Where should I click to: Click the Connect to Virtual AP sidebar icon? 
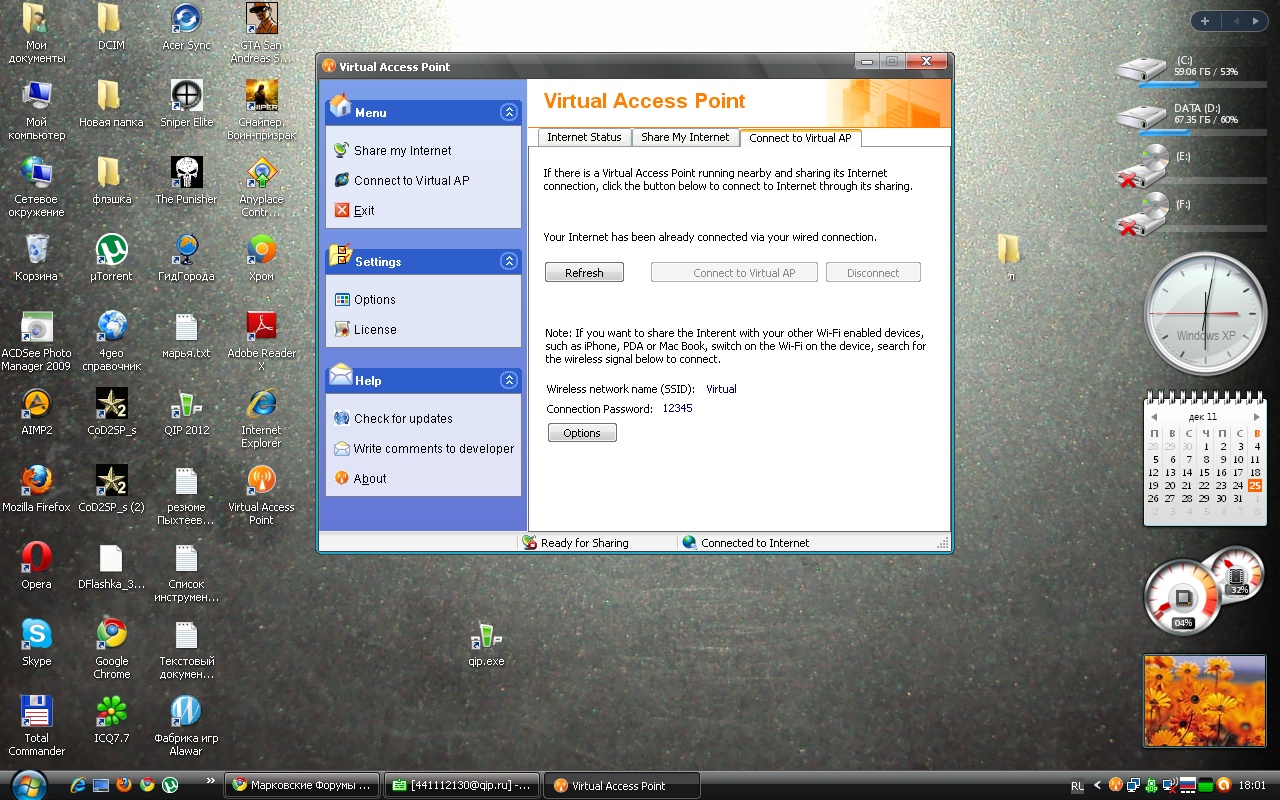341,180
